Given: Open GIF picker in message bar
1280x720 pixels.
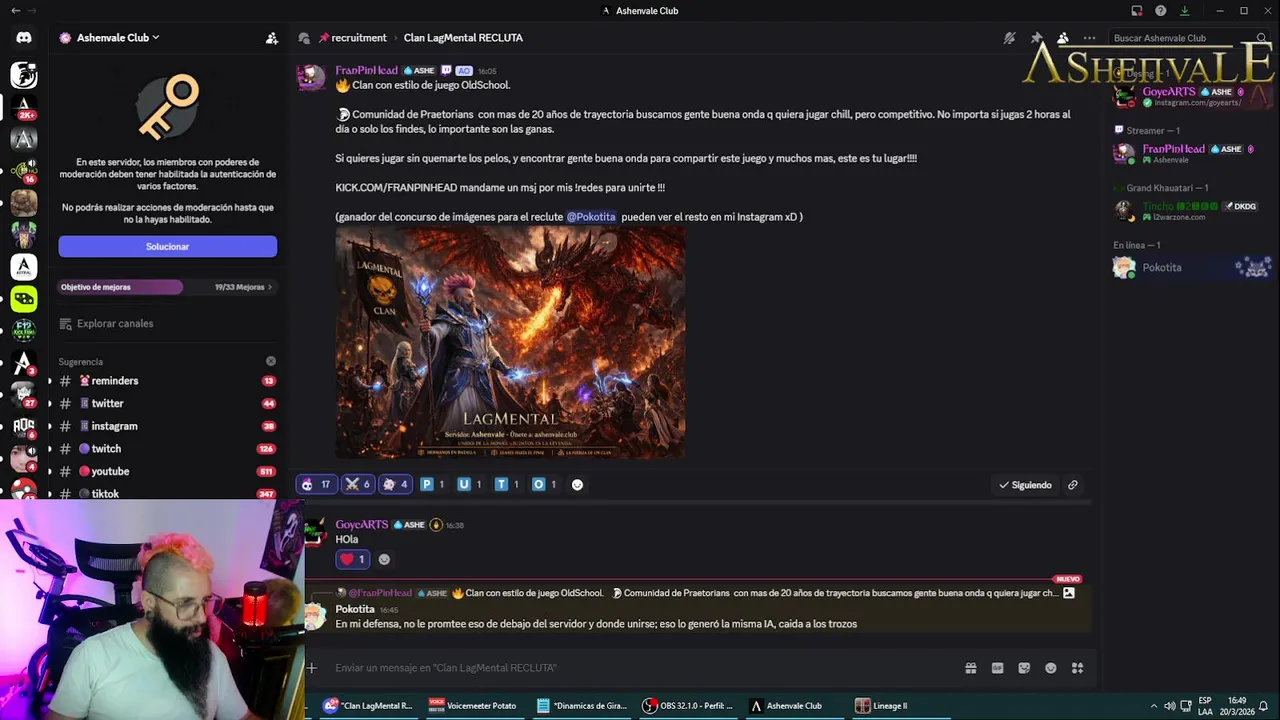Looking at the screenshot, I should [x=997, y=668].
